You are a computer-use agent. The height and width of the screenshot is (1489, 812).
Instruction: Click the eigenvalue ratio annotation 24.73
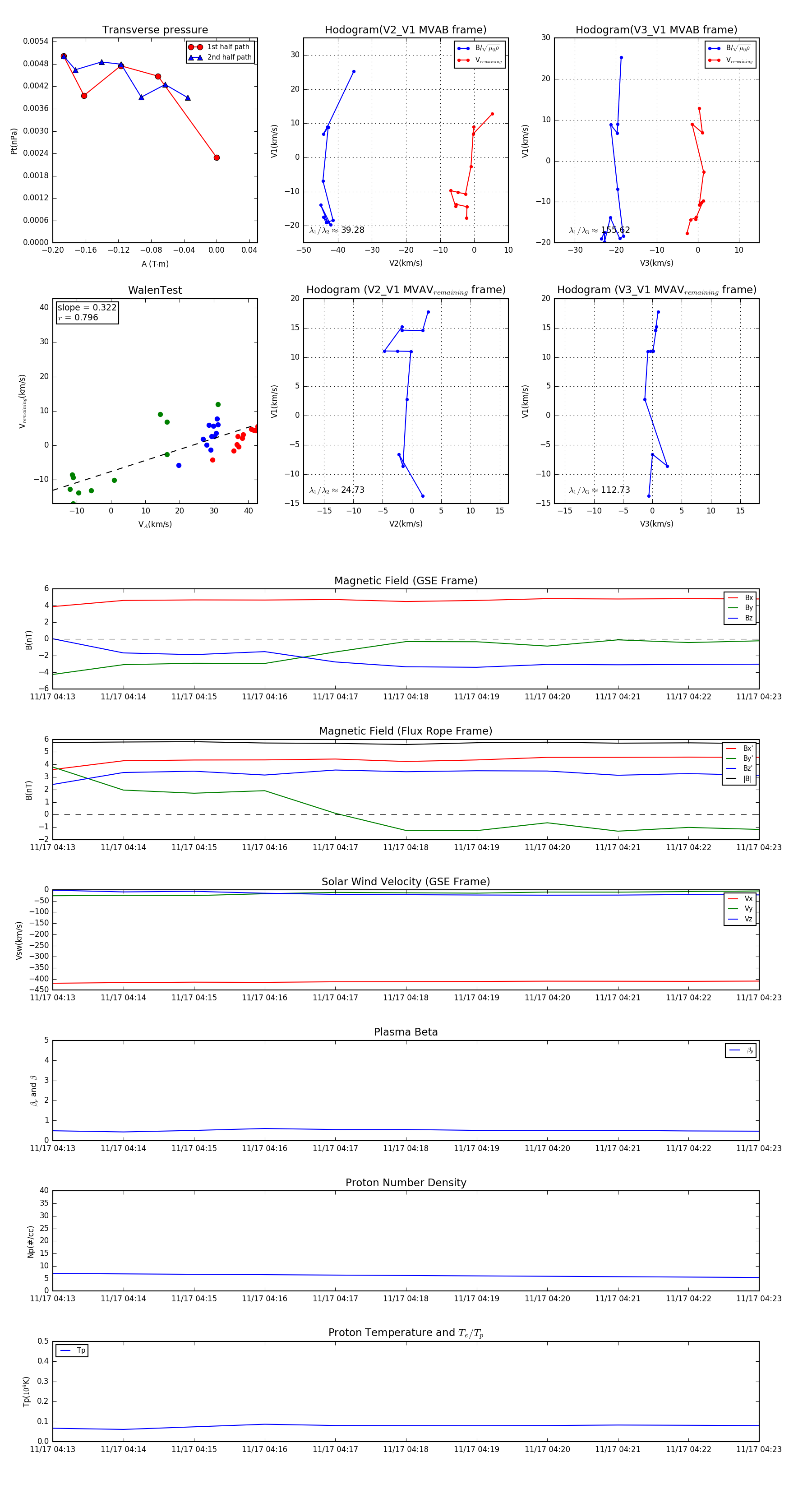coord(337,490)
